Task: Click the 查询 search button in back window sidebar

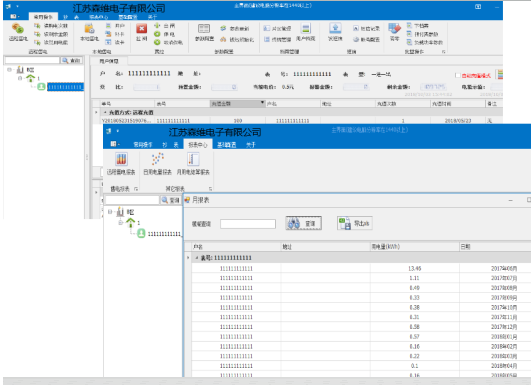Action: click(x=71, y=60)
